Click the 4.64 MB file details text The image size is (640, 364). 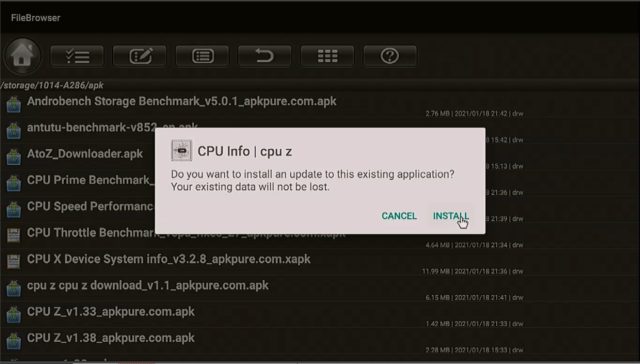[x=474, y=245]
